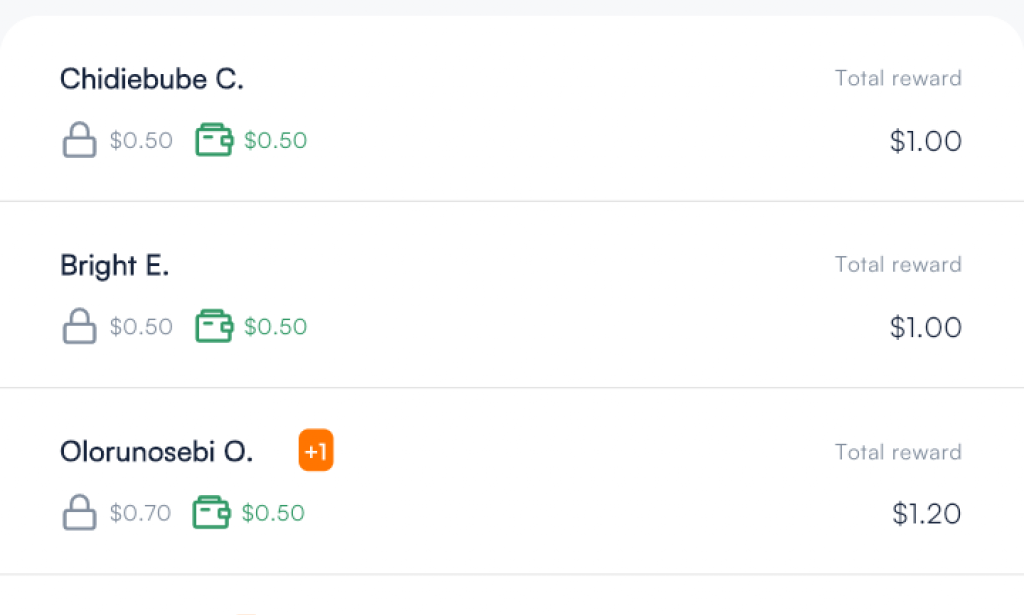Open Bright E.'s profile entry
This screenshot has width=1024, height=615.
(114, 266)
